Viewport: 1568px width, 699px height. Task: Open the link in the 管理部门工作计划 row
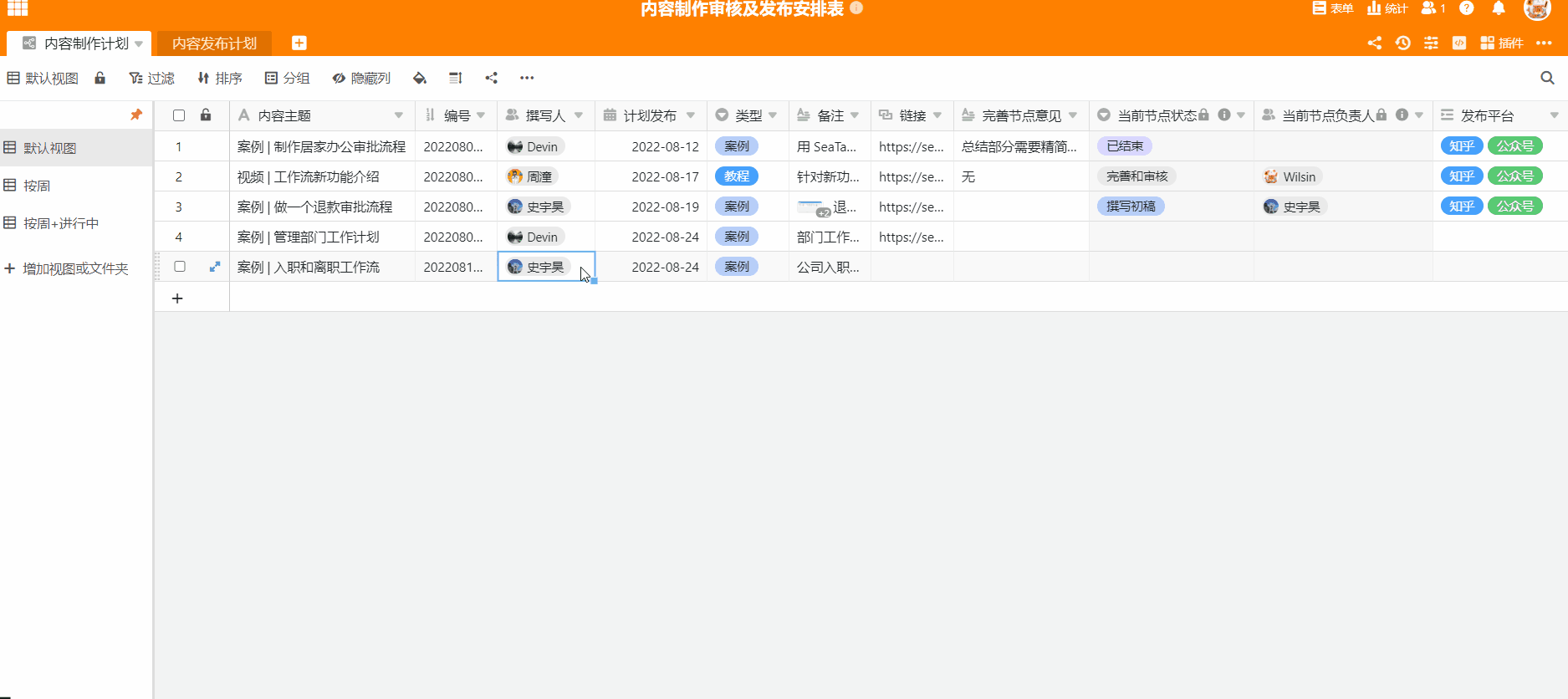pyautogui.click(x=912, y=237)
